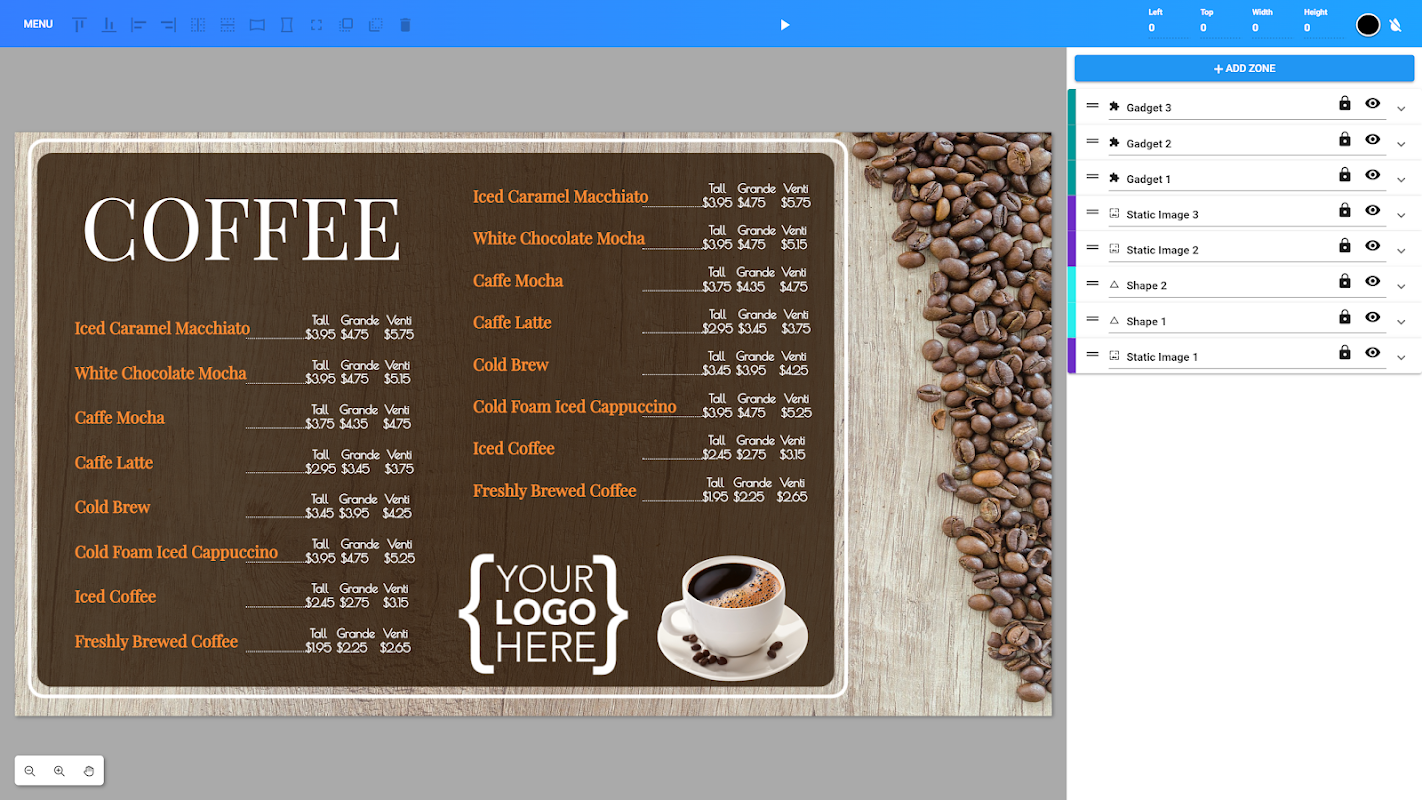Distribute zones vertically (dotted rows icon)
The width and height of the screenshot is (1422, 800).
point(228,24)
